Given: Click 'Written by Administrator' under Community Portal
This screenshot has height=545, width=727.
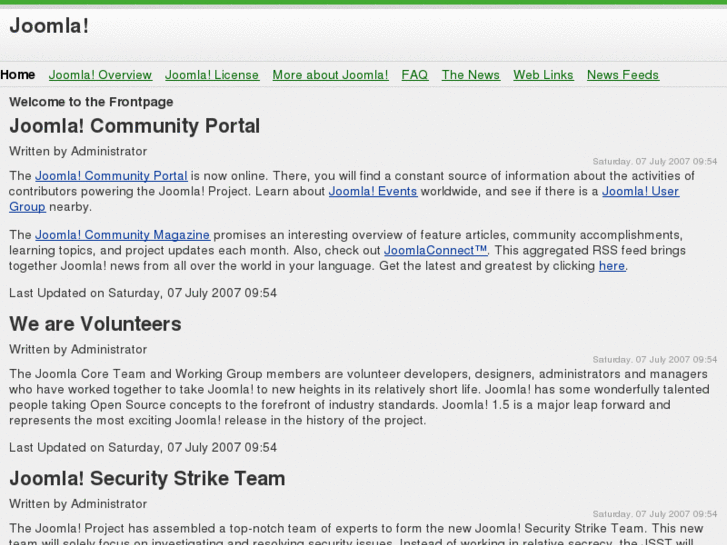Looking at the screenshot, I should click(78, 151).
